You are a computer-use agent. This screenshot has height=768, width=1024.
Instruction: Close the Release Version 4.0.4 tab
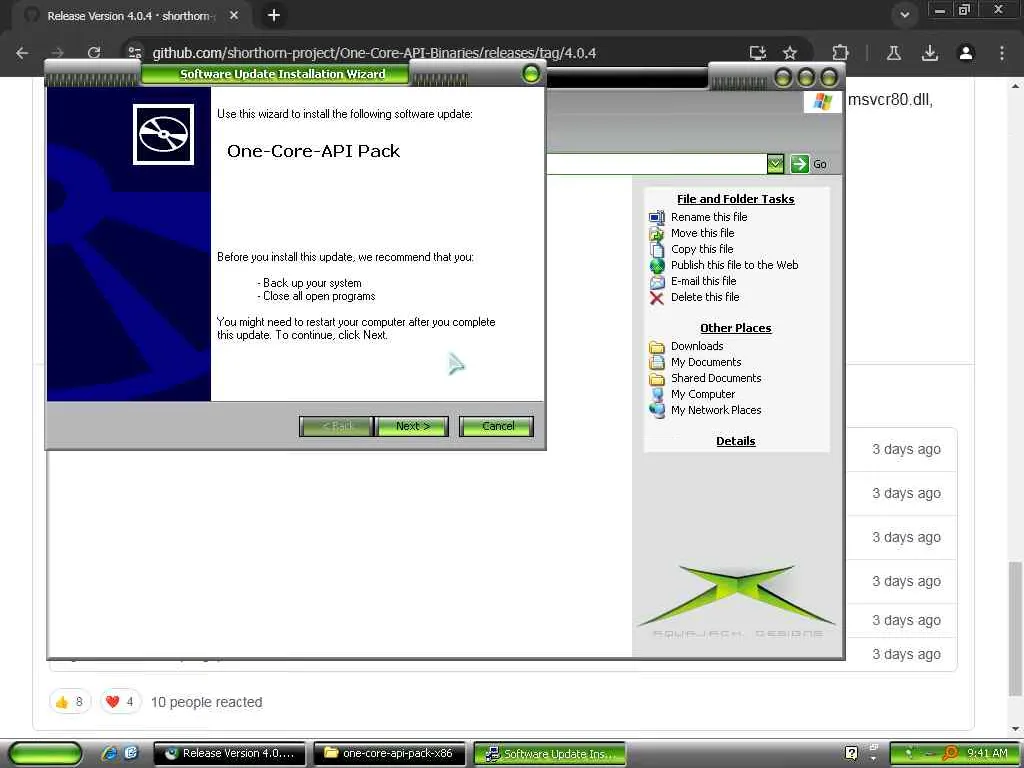click(234, 16)
